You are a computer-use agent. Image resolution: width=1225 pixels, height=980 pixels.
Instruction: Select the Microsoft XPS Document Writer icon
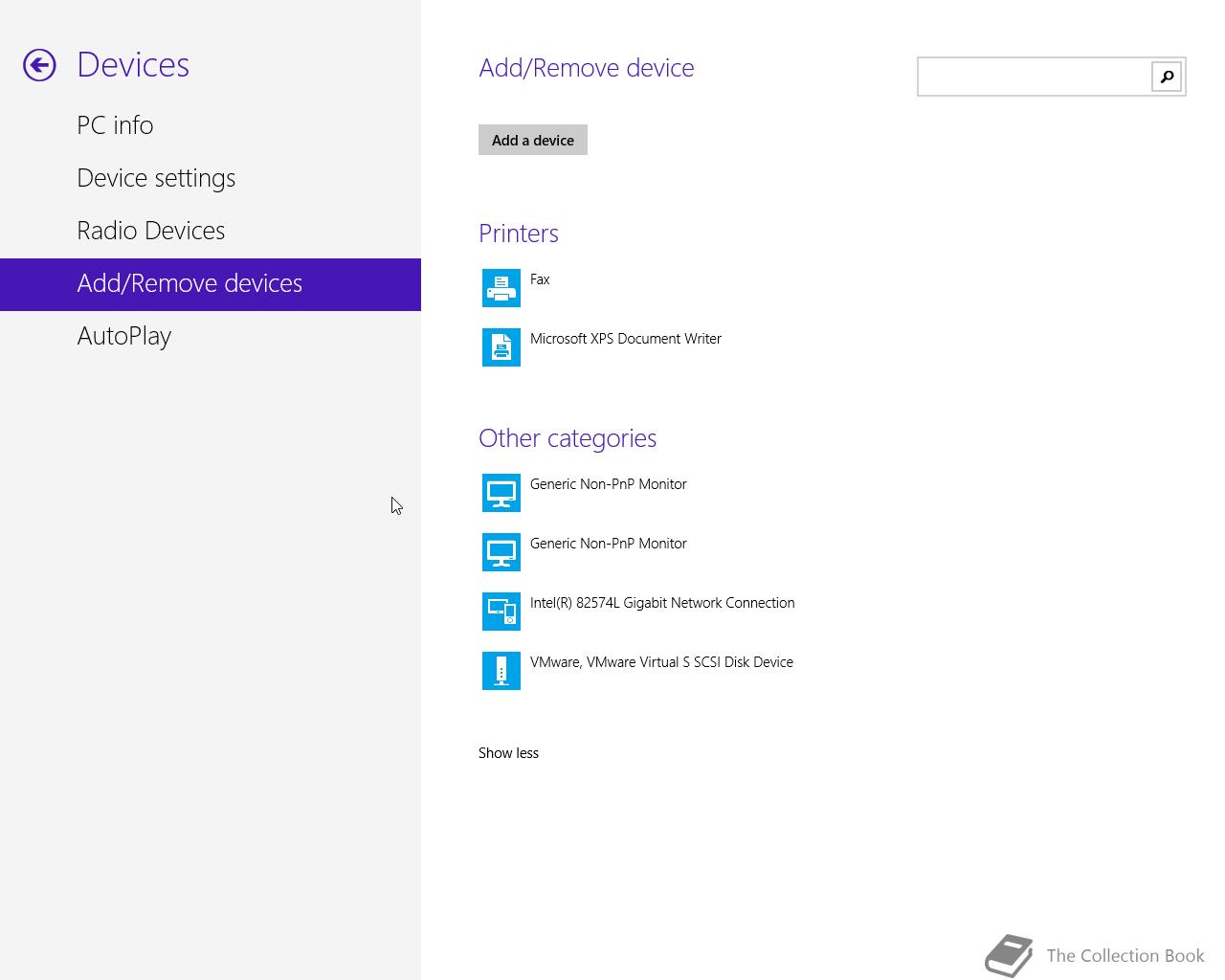501,347
